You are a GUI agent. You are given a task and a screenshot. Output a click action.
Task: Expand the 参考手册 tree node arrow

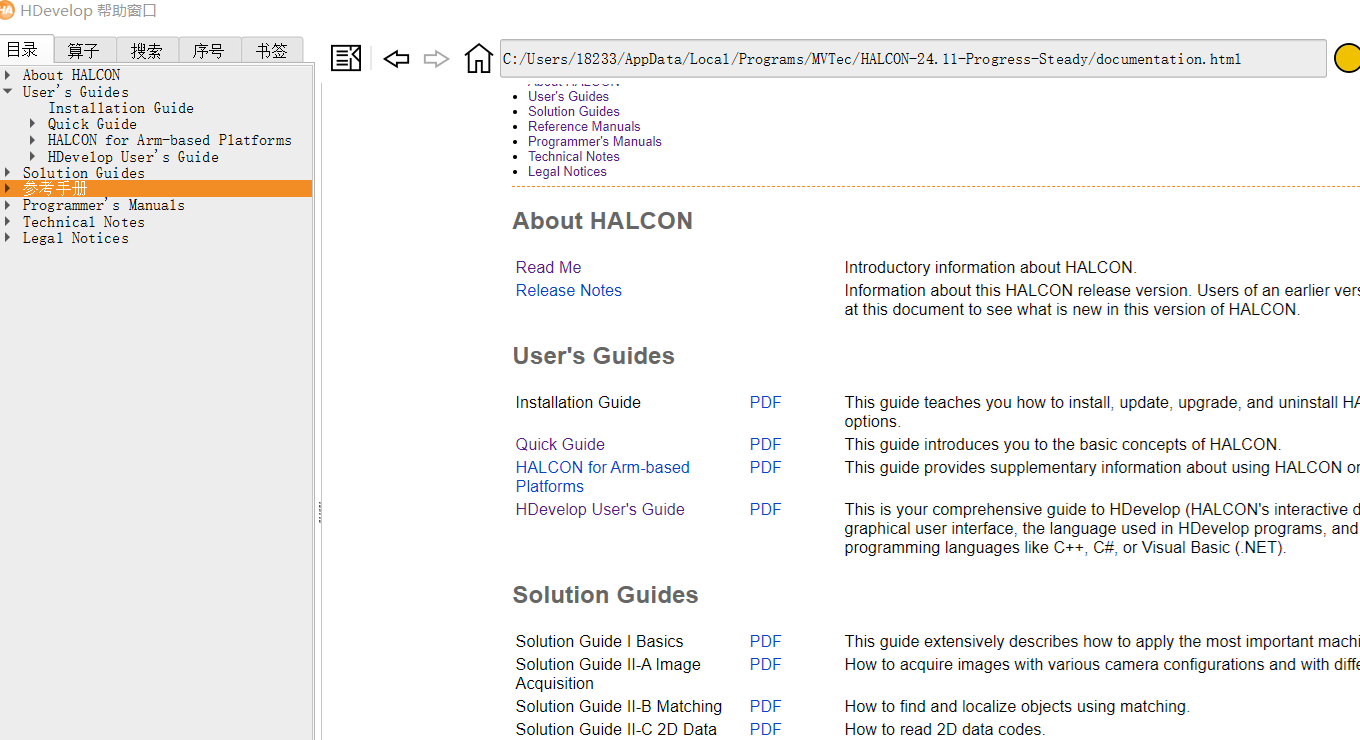coord(8,189)
